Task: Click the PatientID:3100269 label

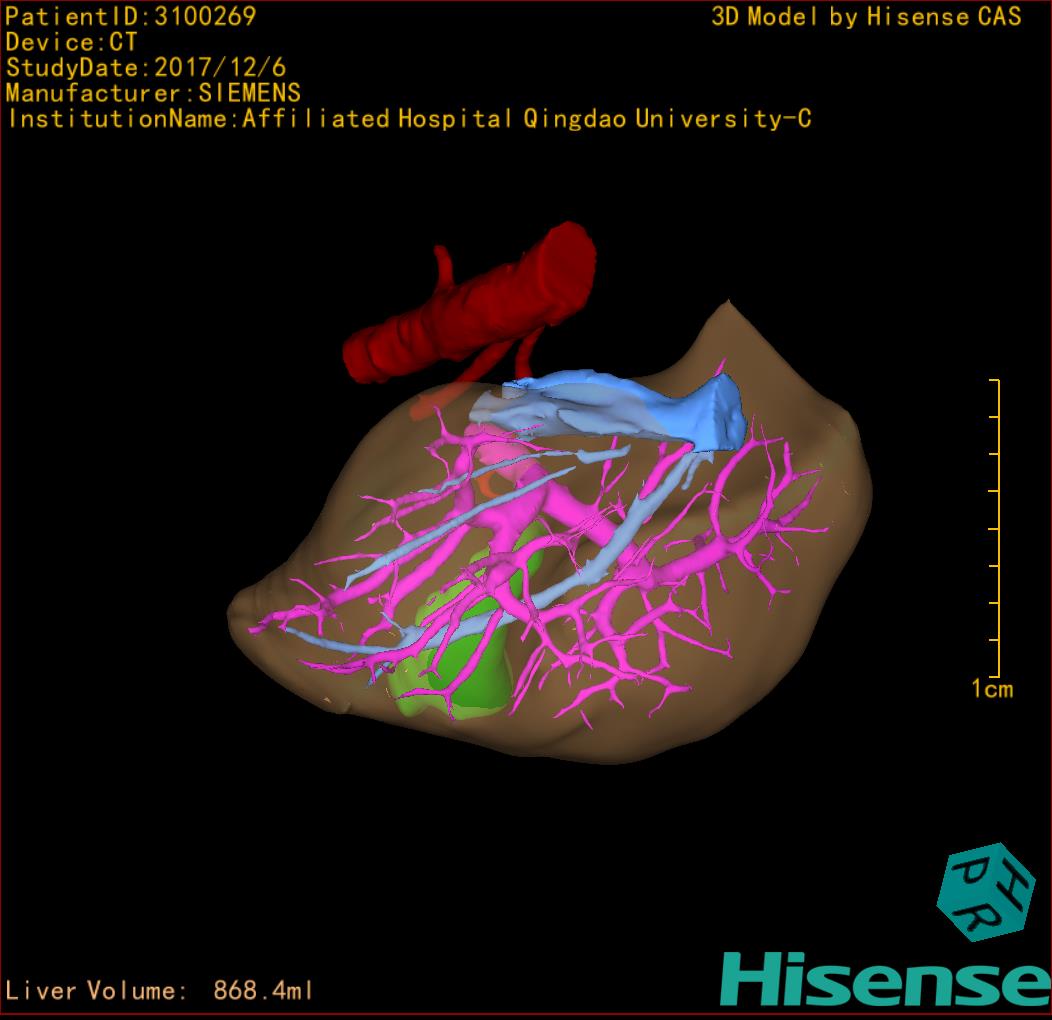Action: click(131, 16)
